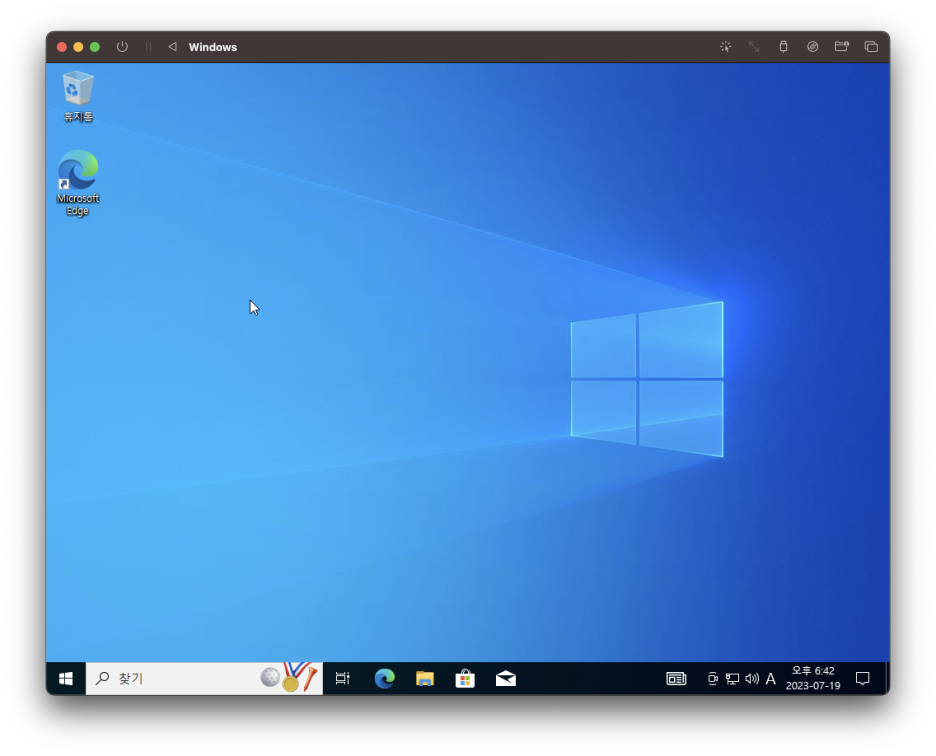Open volume control in system tray
Image resolution: width=936 pixels, height=756 pixels.
752,678
